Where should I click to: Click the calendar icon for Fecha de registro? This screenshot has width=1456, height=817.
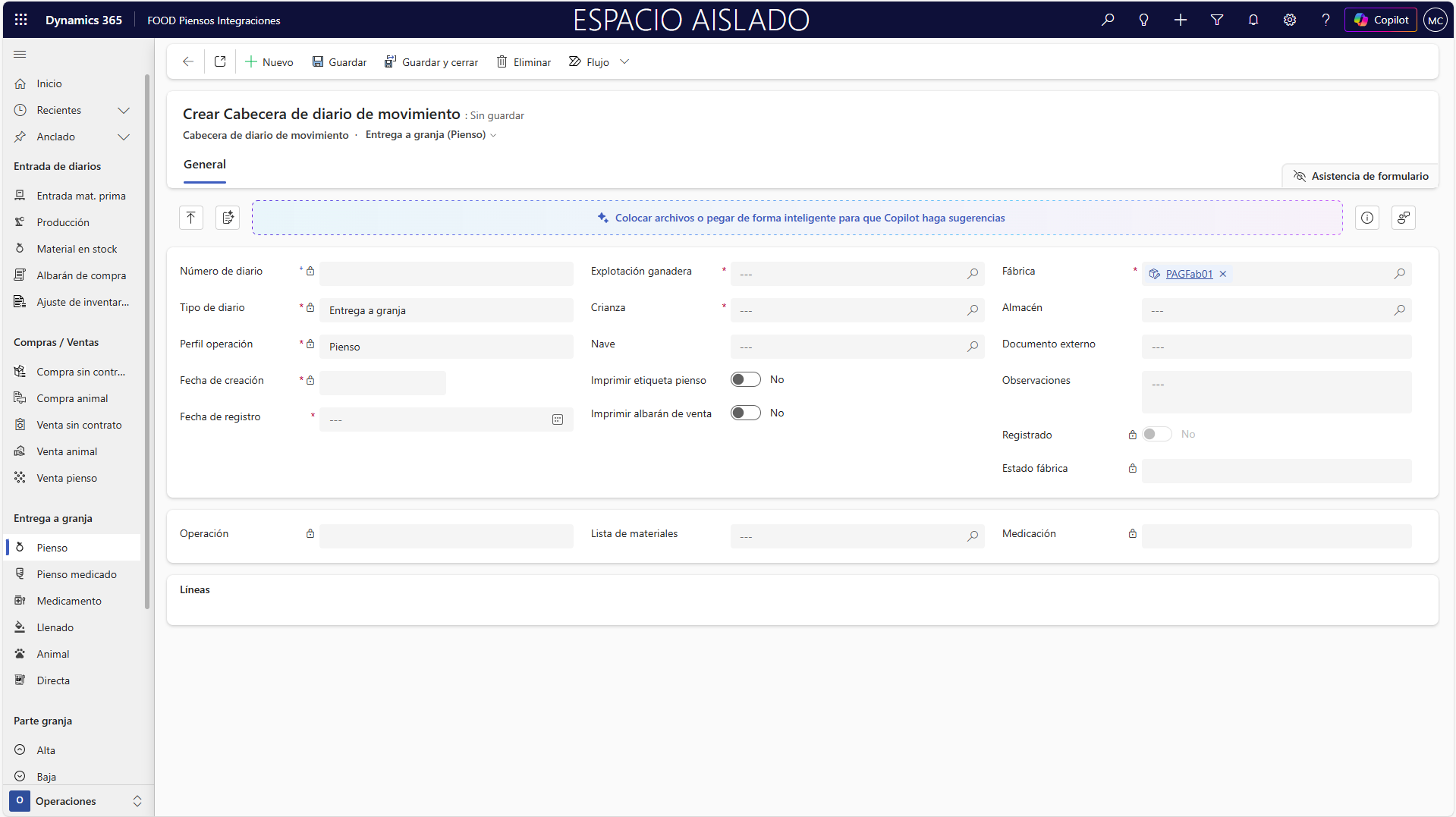coord(558,419)
